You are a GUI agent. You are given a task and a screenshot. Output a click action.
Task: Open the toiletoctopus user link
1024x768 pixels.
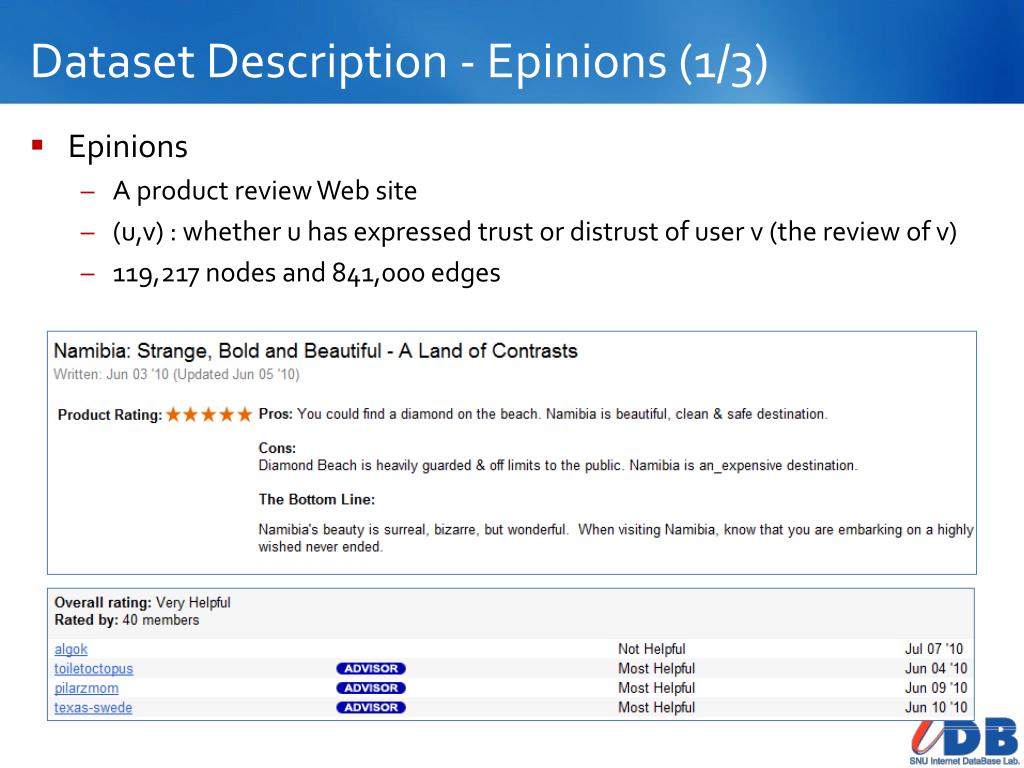(x=93, y=669)
